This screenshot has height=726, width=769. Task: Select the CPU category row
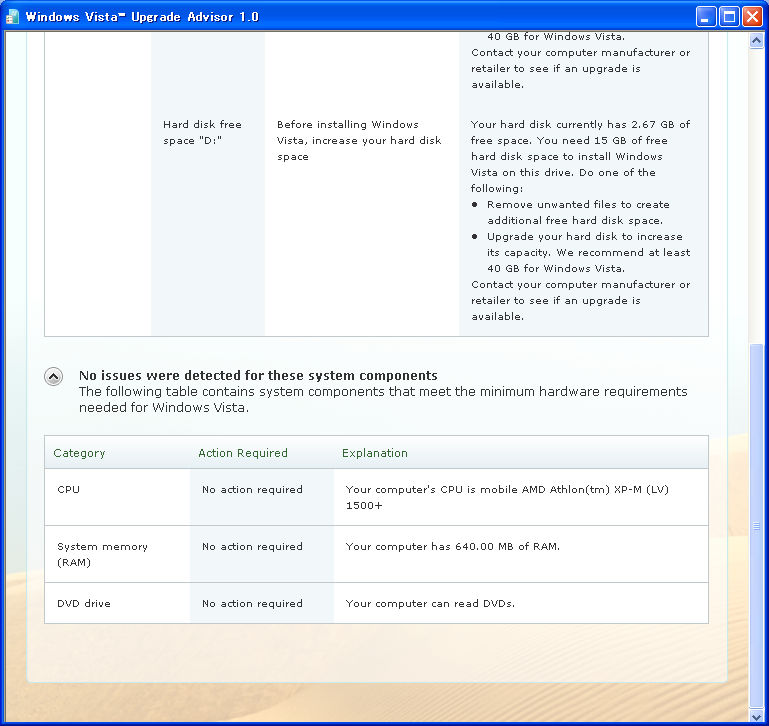pyautogui.click(x=69, y=490)
